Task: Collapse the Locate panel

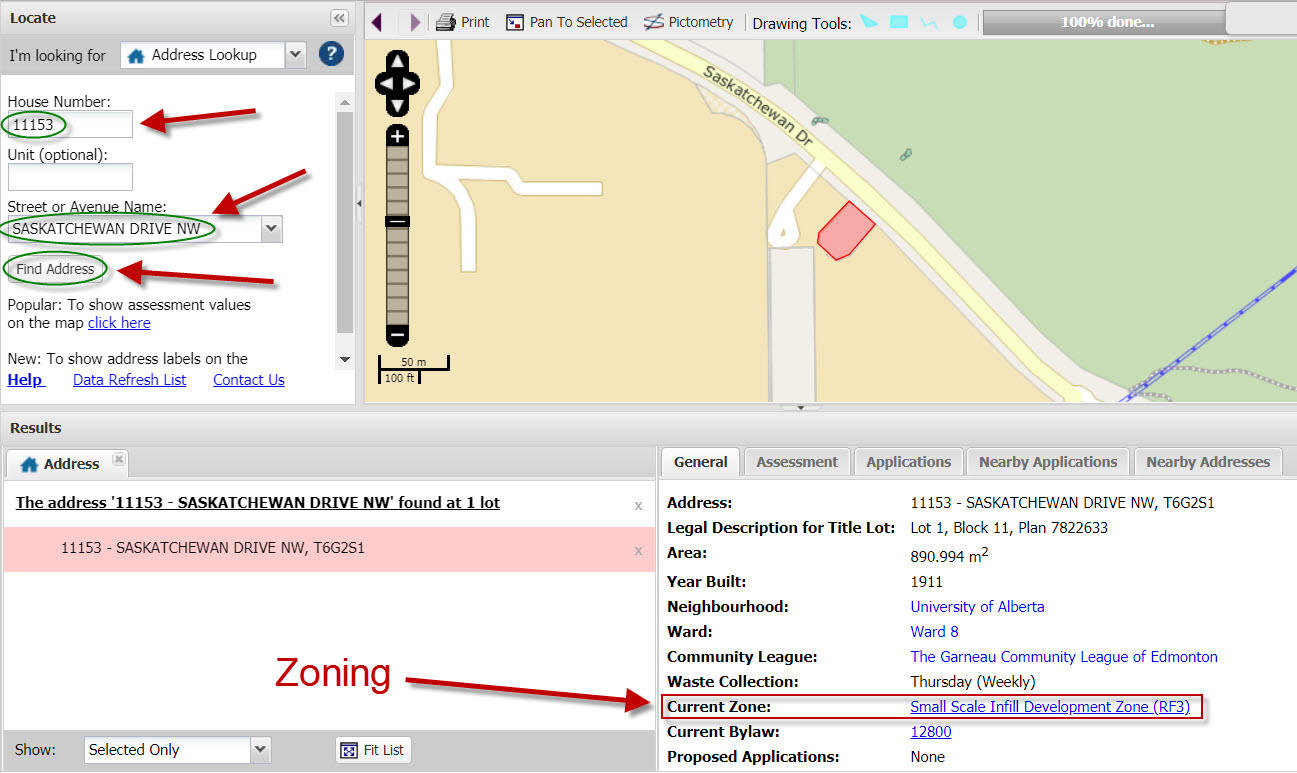Action: [339, 18]
